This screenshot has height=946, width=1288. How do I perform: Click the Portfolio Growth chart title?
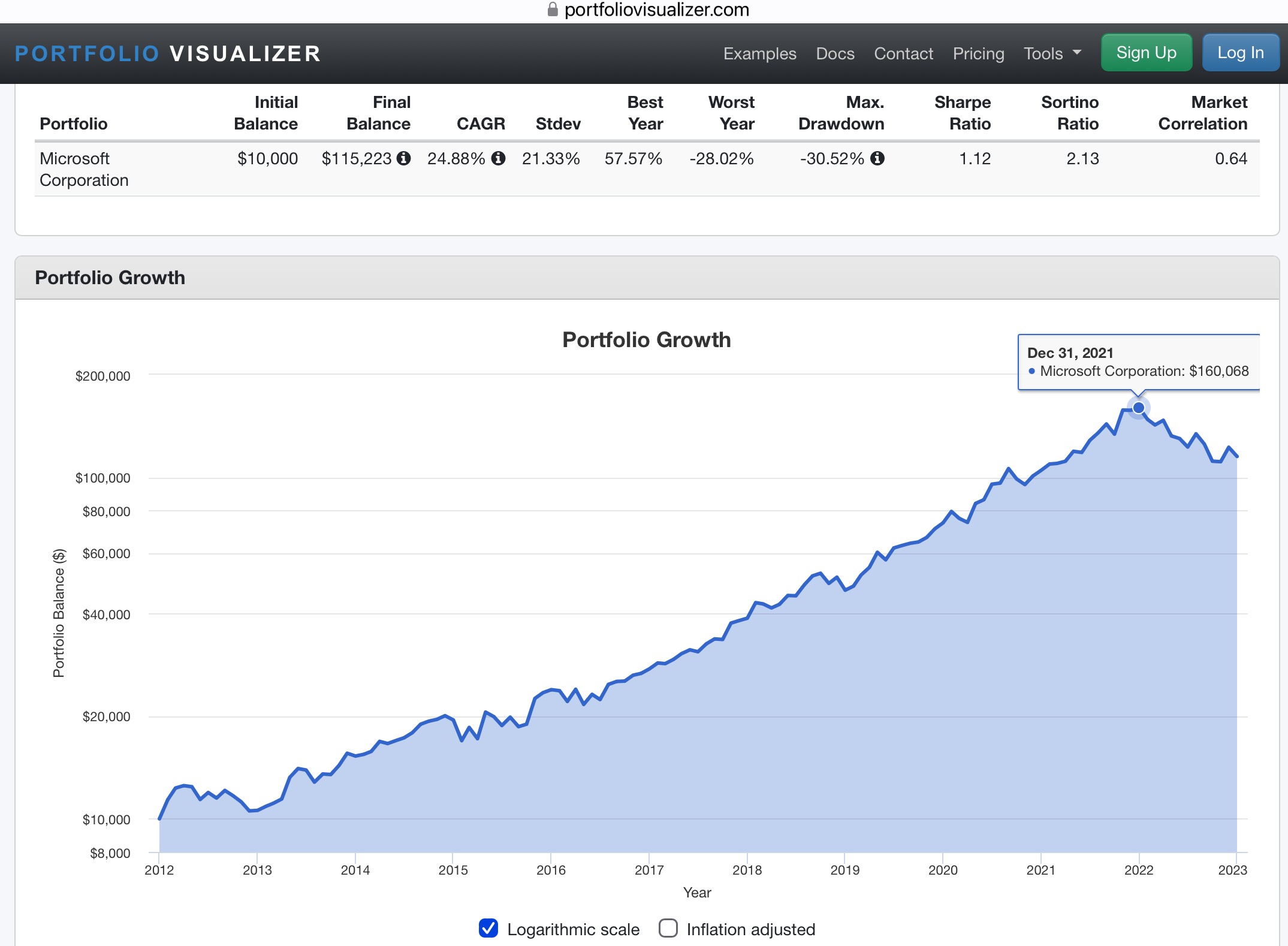[646, 340]
